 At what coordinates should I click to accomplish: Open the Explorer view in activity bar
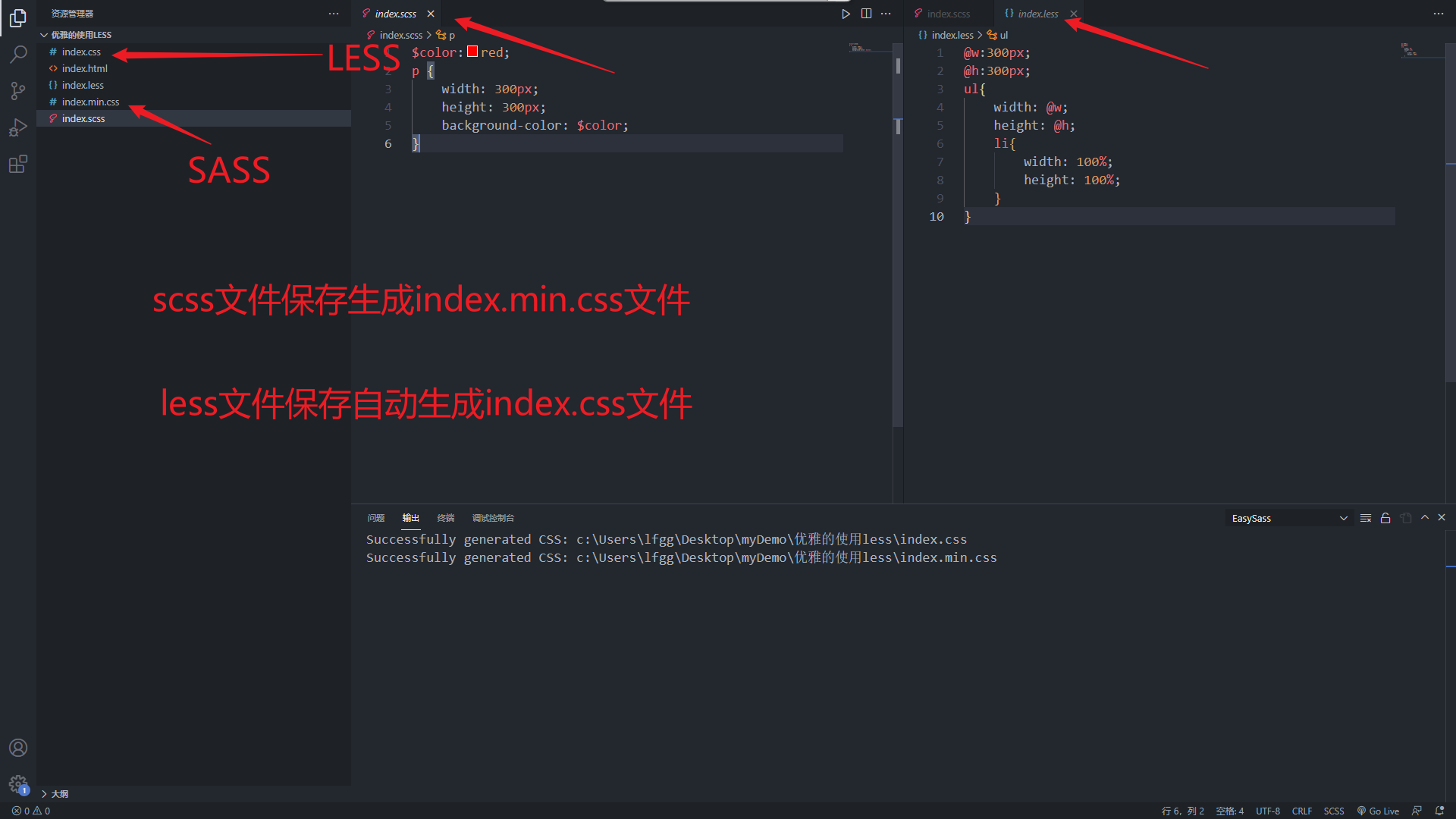click(x=18, y=18)
